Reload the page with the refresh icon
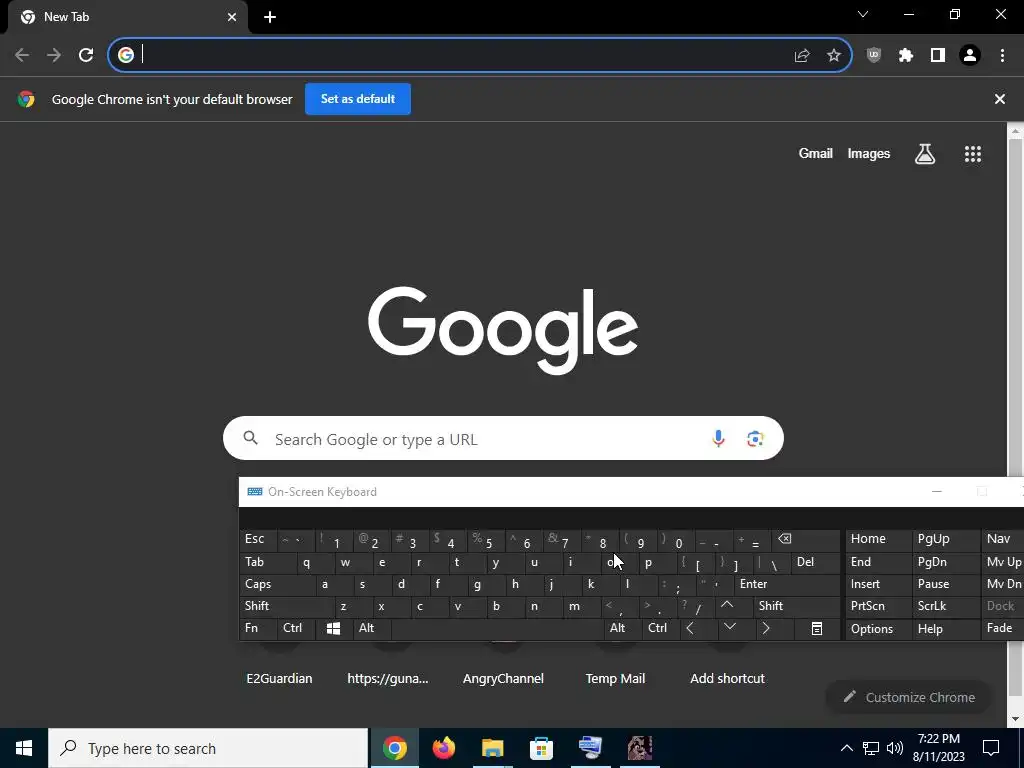1024x768 pixels. coord(86,55)
